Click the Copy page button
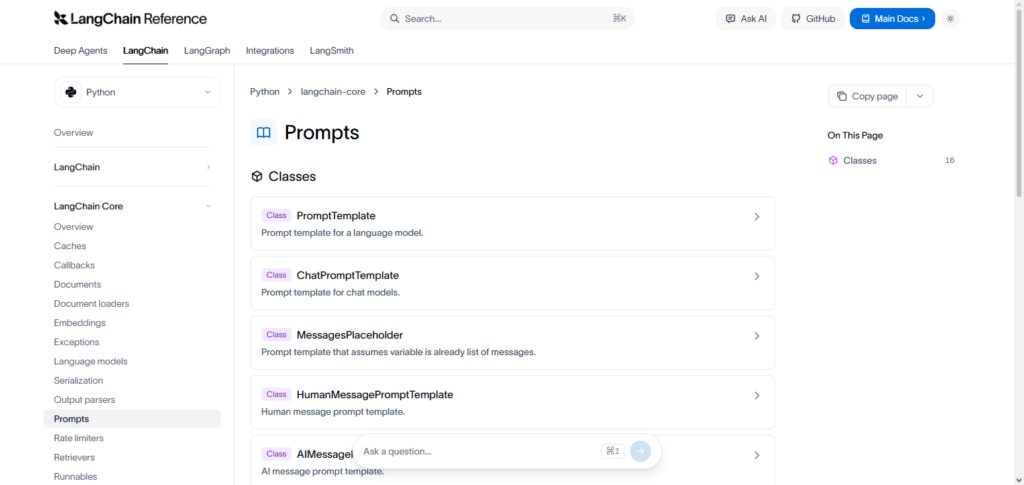The height and width of the screenshot is (485, 1024). pyautogui.click(x=867, y=96)
